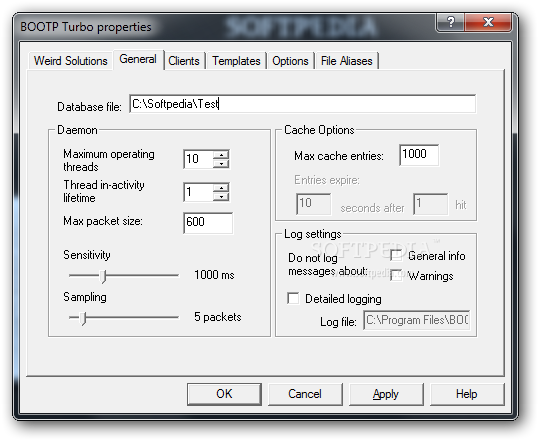Switch to the Weird Solutions tab
Image resolution: width=539 pixels, height=441 pixels.
[70, 61]
